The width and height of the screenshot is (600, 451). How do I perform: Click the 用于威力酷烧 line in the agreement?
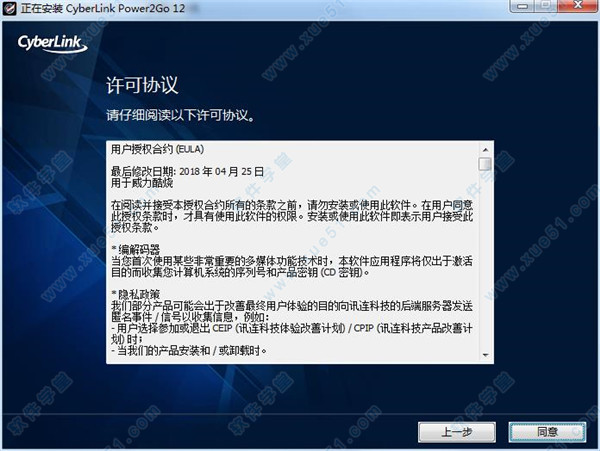tap(142, 182)
